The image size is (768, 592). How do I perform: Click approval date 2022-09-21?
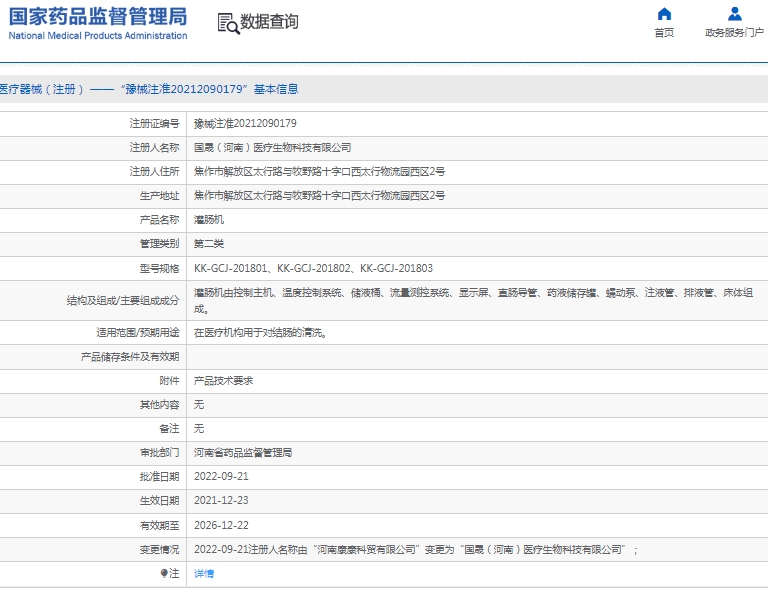[x=221, y=476]
